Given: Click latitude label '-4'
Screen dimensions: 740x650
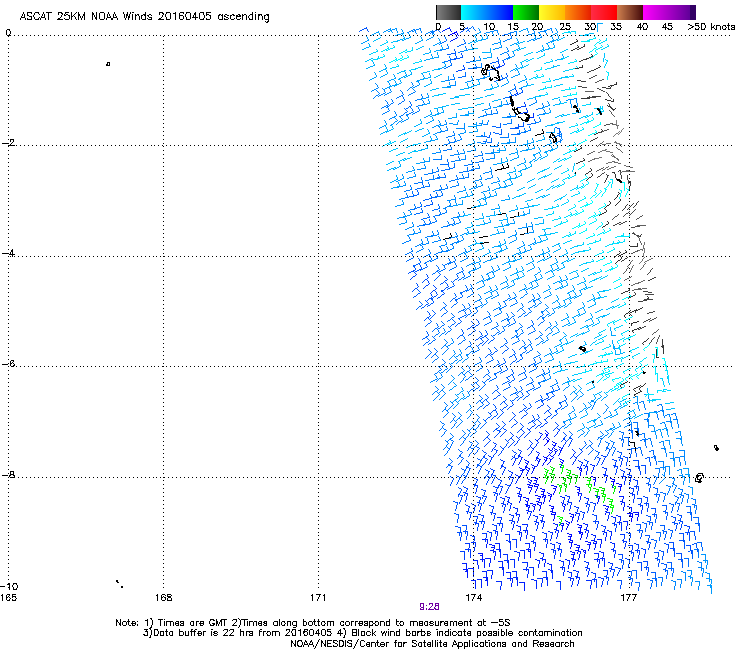Looking at the screenshot, I should tap(8, 253).
